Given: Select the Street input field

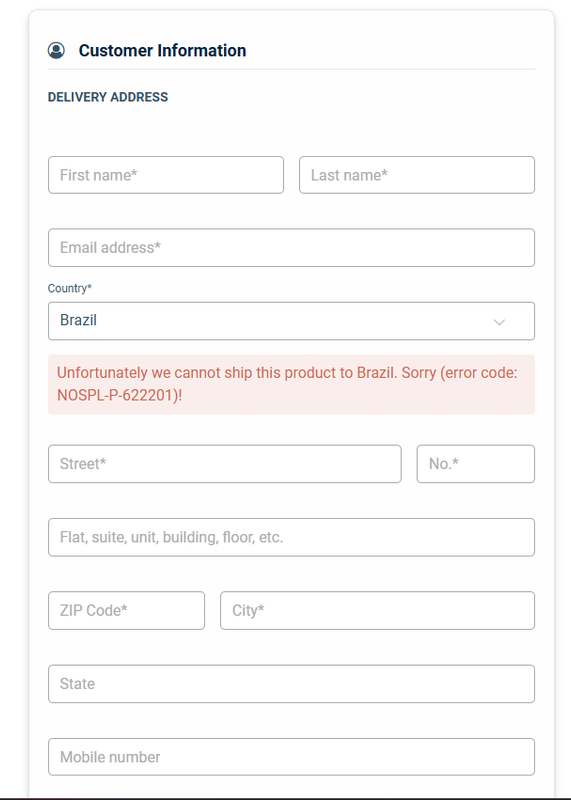Looking at the screenshot, I should [x=225, y=464].
